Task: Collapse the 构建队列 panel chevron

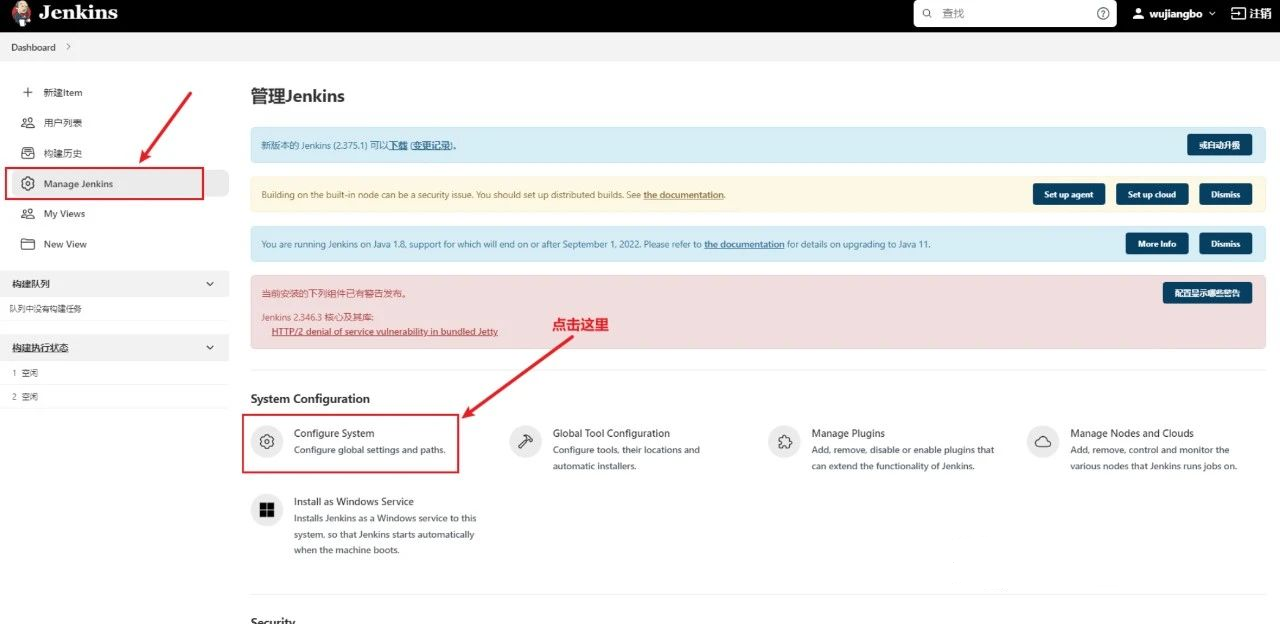Action: [x=210, y=284]
